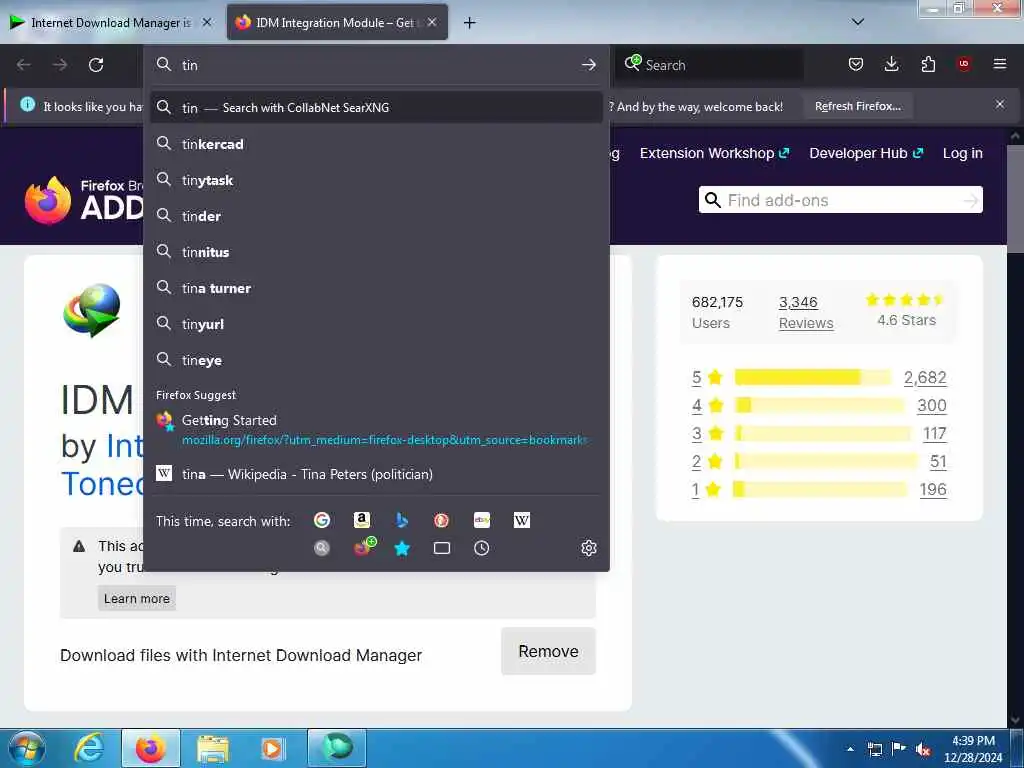Show hidden system tray icons

point(850,749)
